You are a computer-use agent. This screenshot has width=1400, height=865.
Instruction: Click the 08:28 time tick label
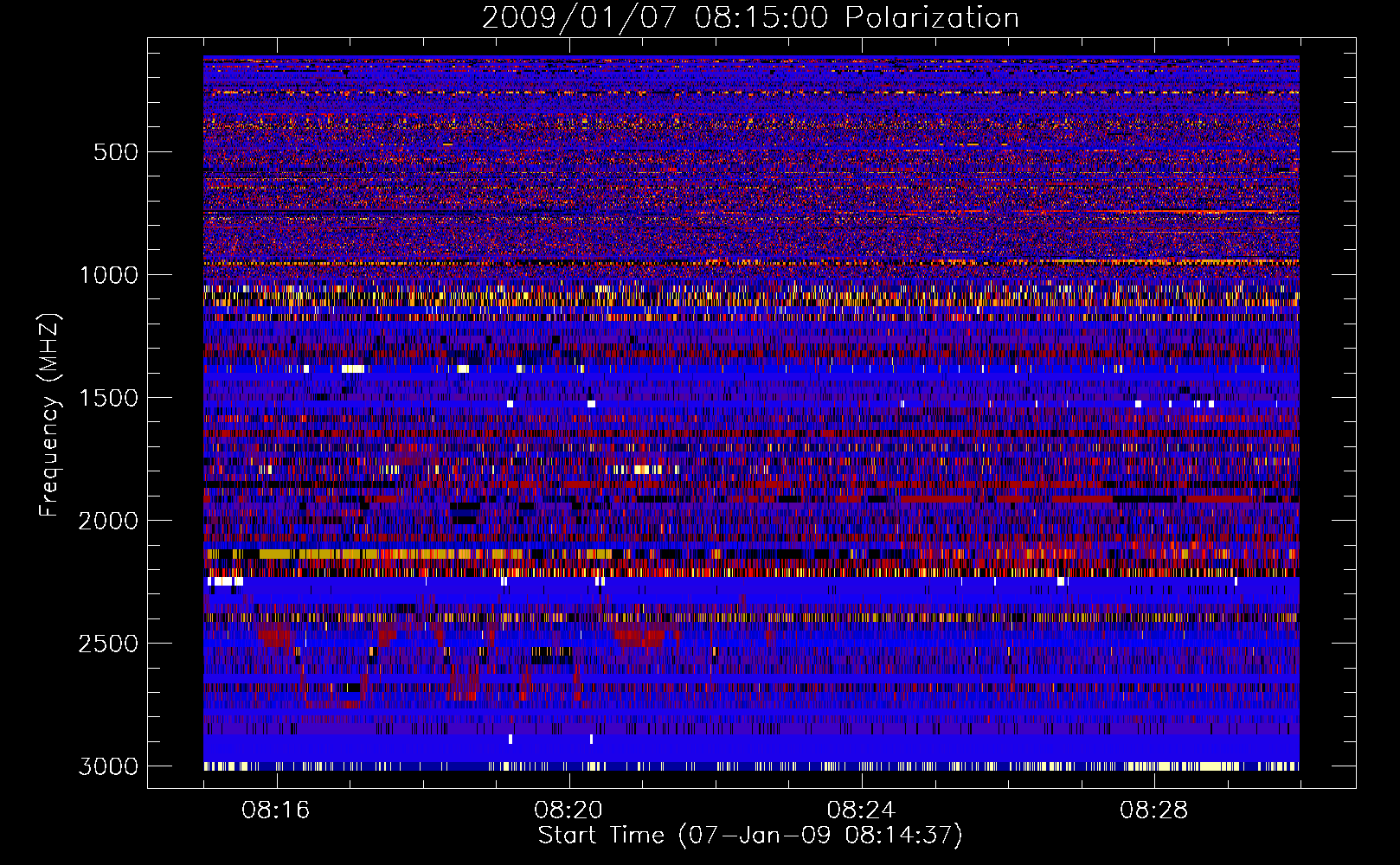[1153, 811]
